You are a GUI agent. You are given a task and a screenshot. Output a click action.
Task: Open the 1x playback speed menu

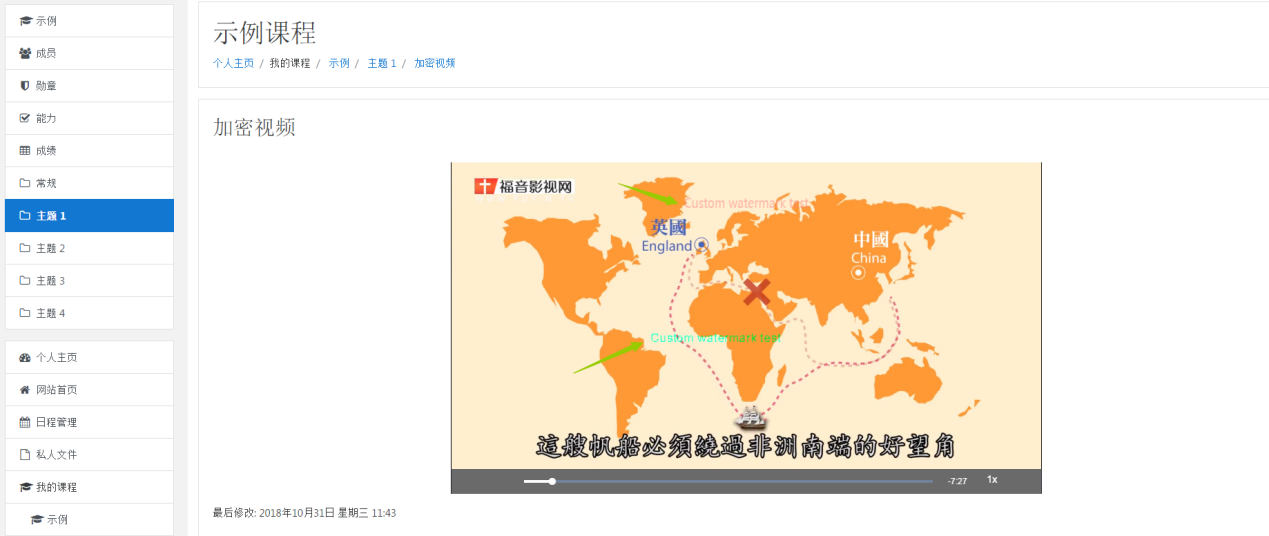(x=992, y=480)
